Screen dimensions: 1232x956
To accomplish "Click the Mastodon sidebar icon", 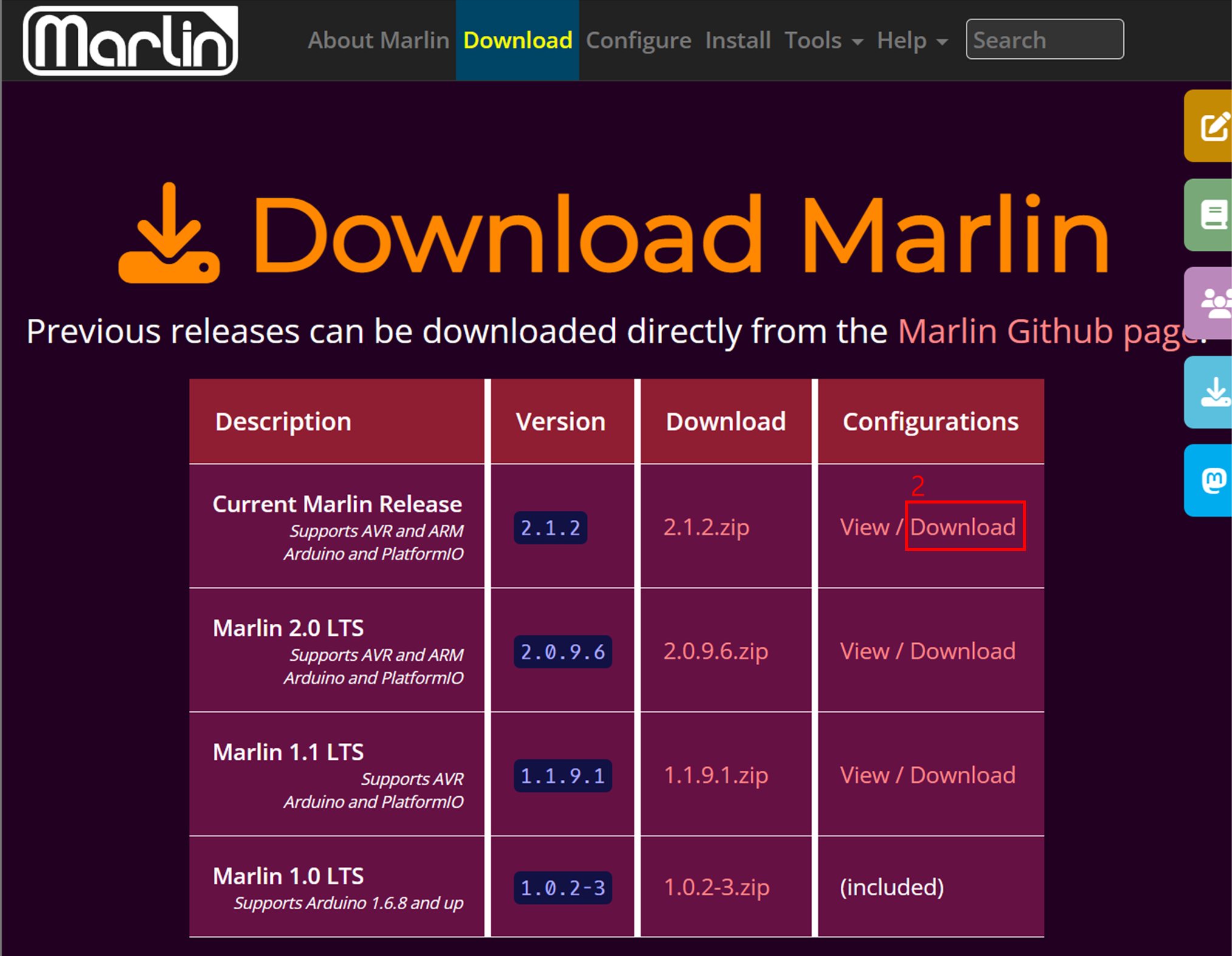I will pos(1209,480).
